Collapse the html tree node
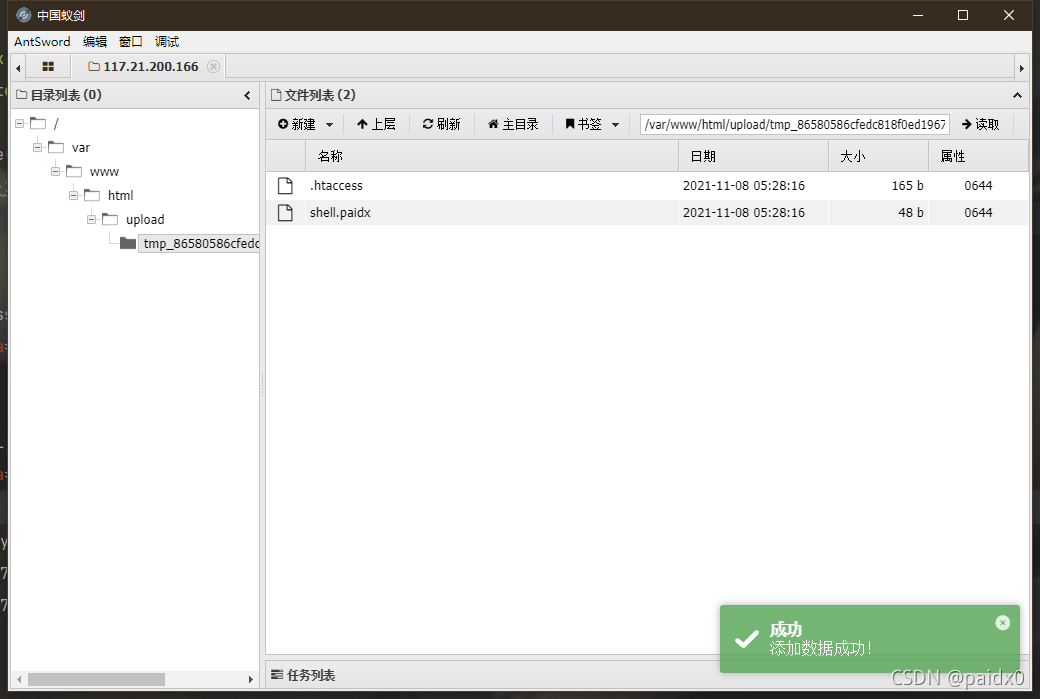Screen dimensions: 1040x699 pyautogui.click(x=74, y=195)
